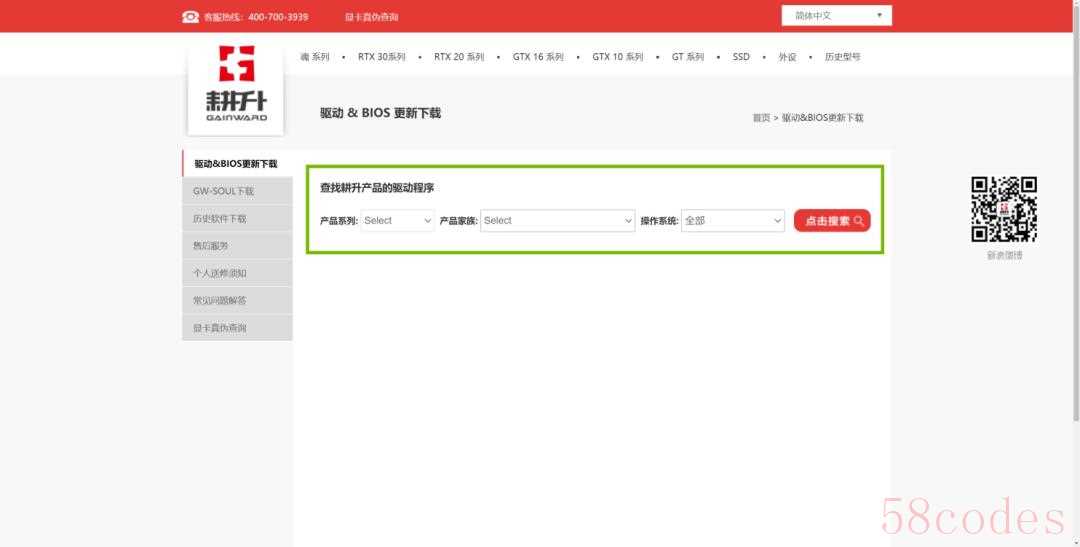1080x547 pixels.
Task: Select the RTX 20 系列 menu item
Action: (x=459, y=57)
